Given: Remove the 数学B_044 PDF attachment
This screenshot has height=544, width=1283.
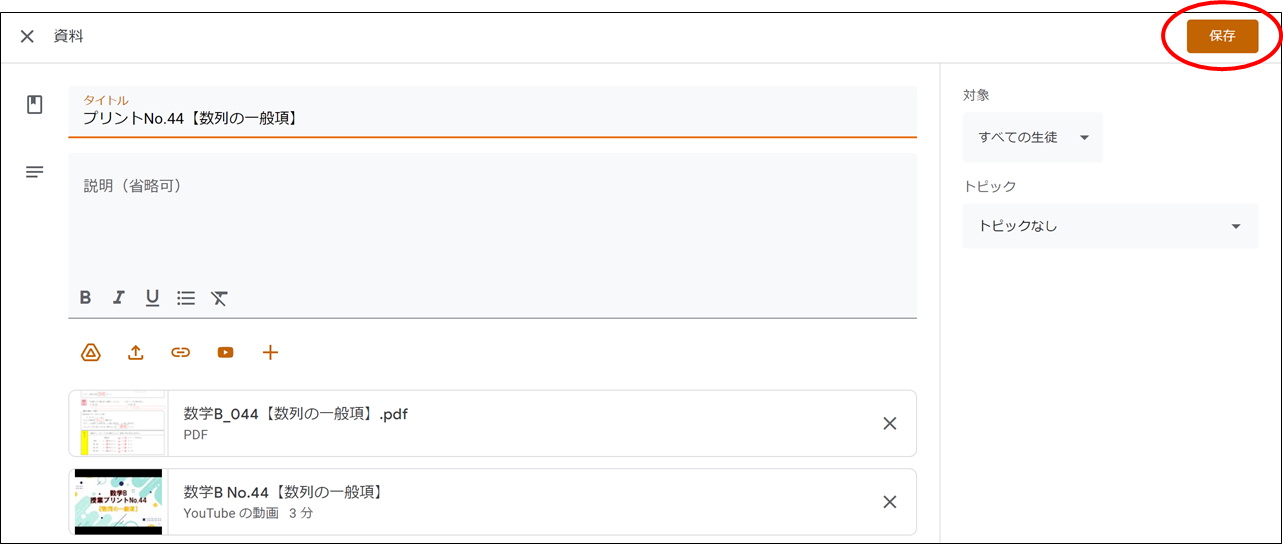Looking at the screenshot, I should (889, 423).
